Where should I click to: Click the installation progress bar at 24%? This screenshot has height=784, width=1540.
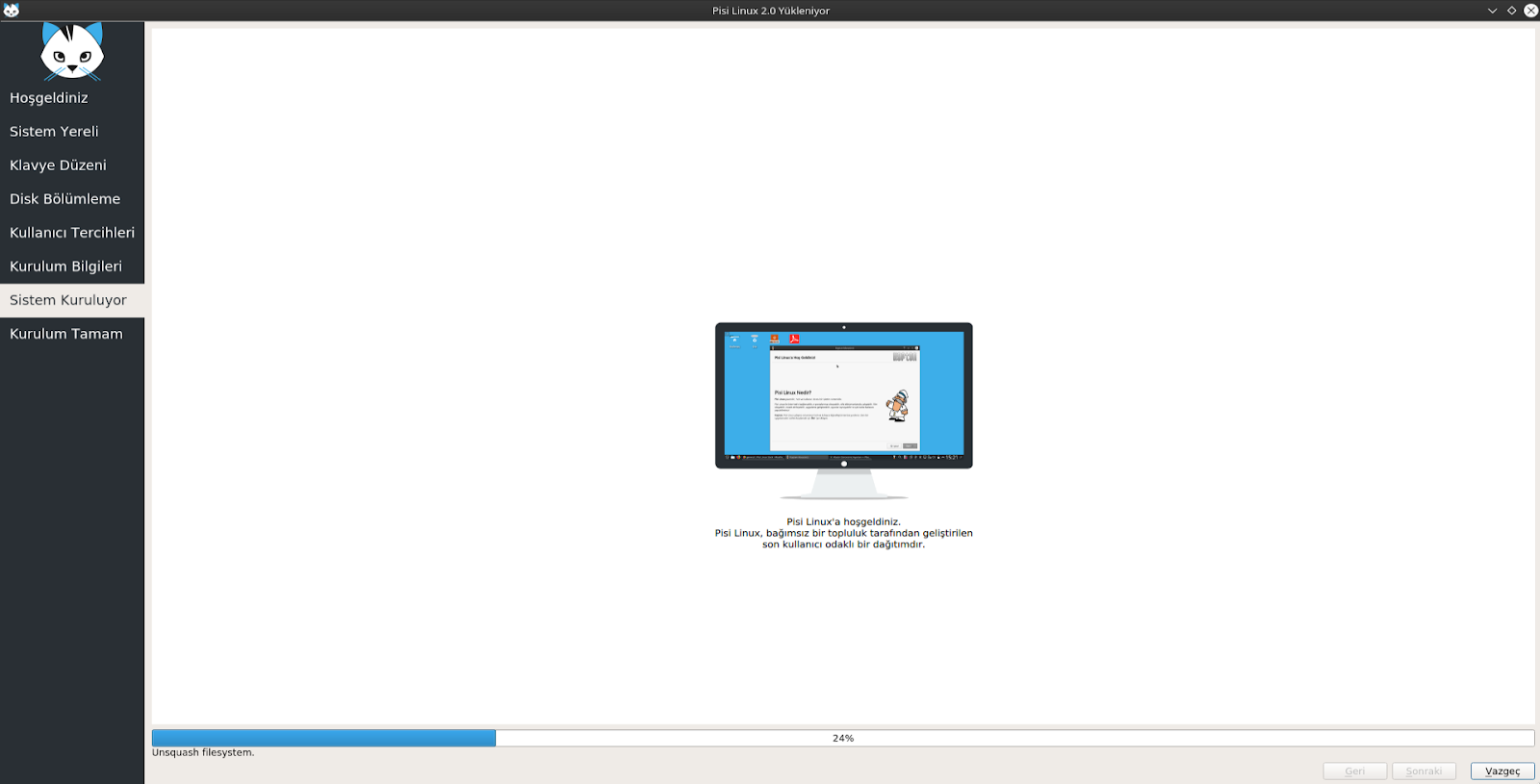point(843,738)
